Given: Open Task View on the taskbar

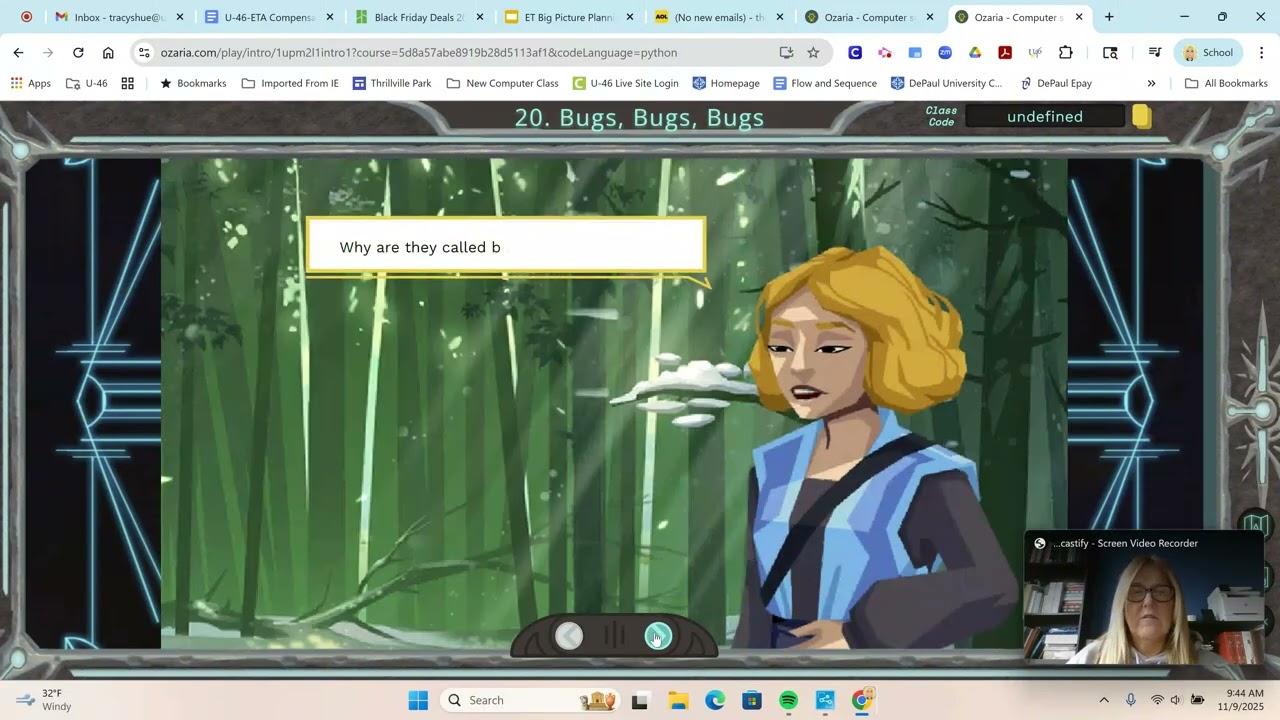Looking at the screenshot, I should point(640,700).
